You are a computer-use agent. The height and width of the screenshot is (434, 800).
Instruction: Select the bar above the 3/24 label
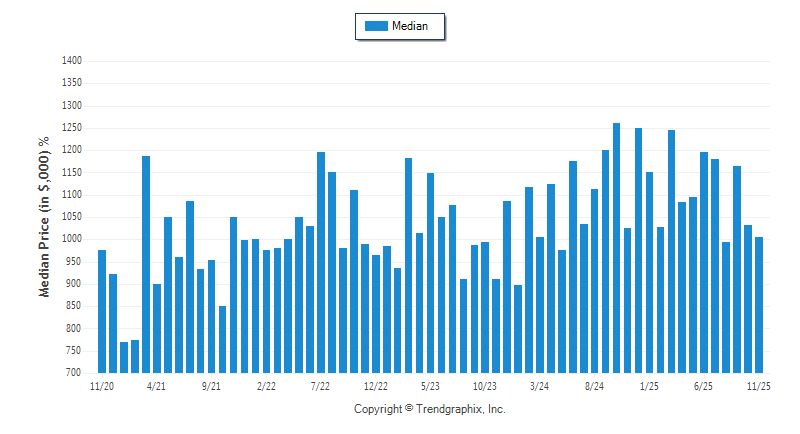pyautogui.click(x=540, y=305)
